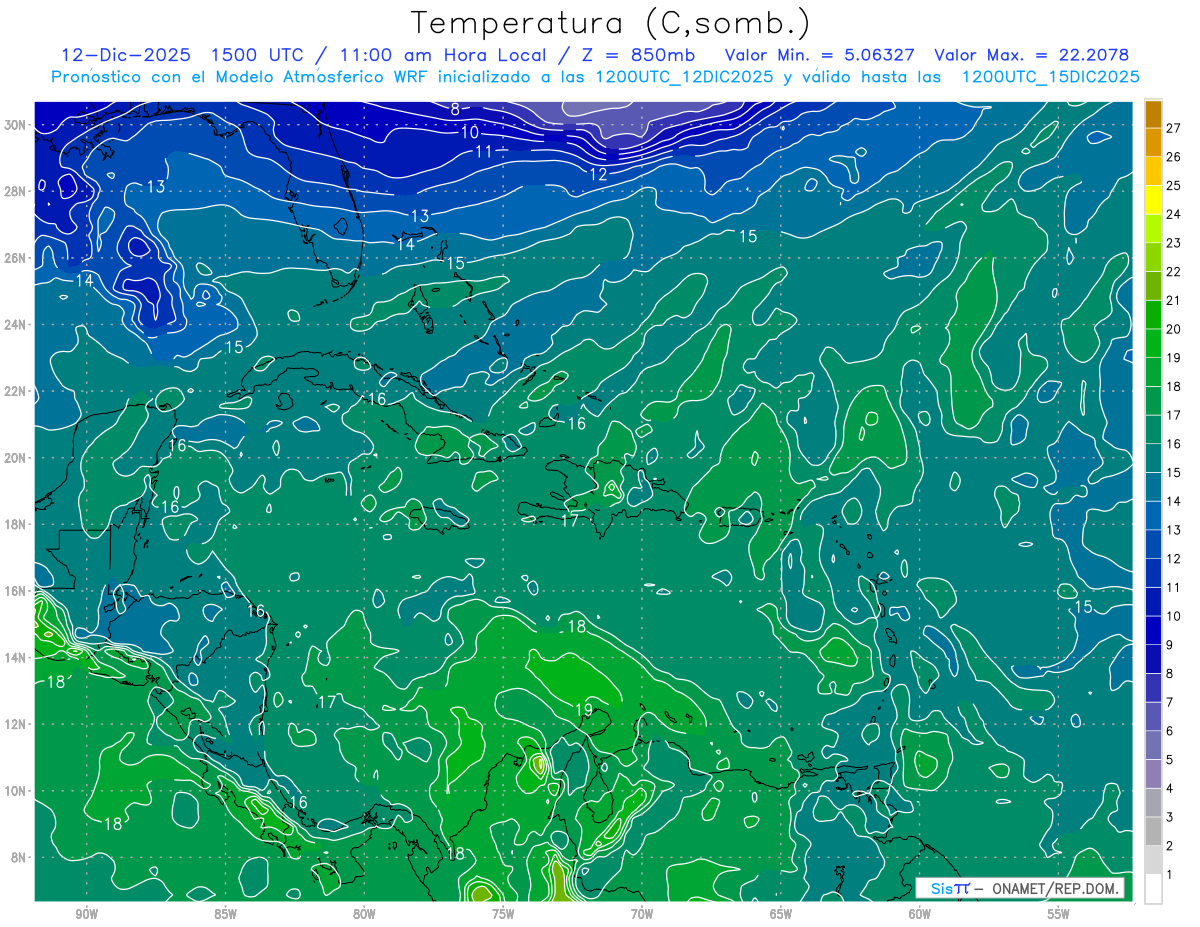1200x927 pixels.
Task: Select the gray legend swatch between 2 and 3
Action: coord(1154,831)
